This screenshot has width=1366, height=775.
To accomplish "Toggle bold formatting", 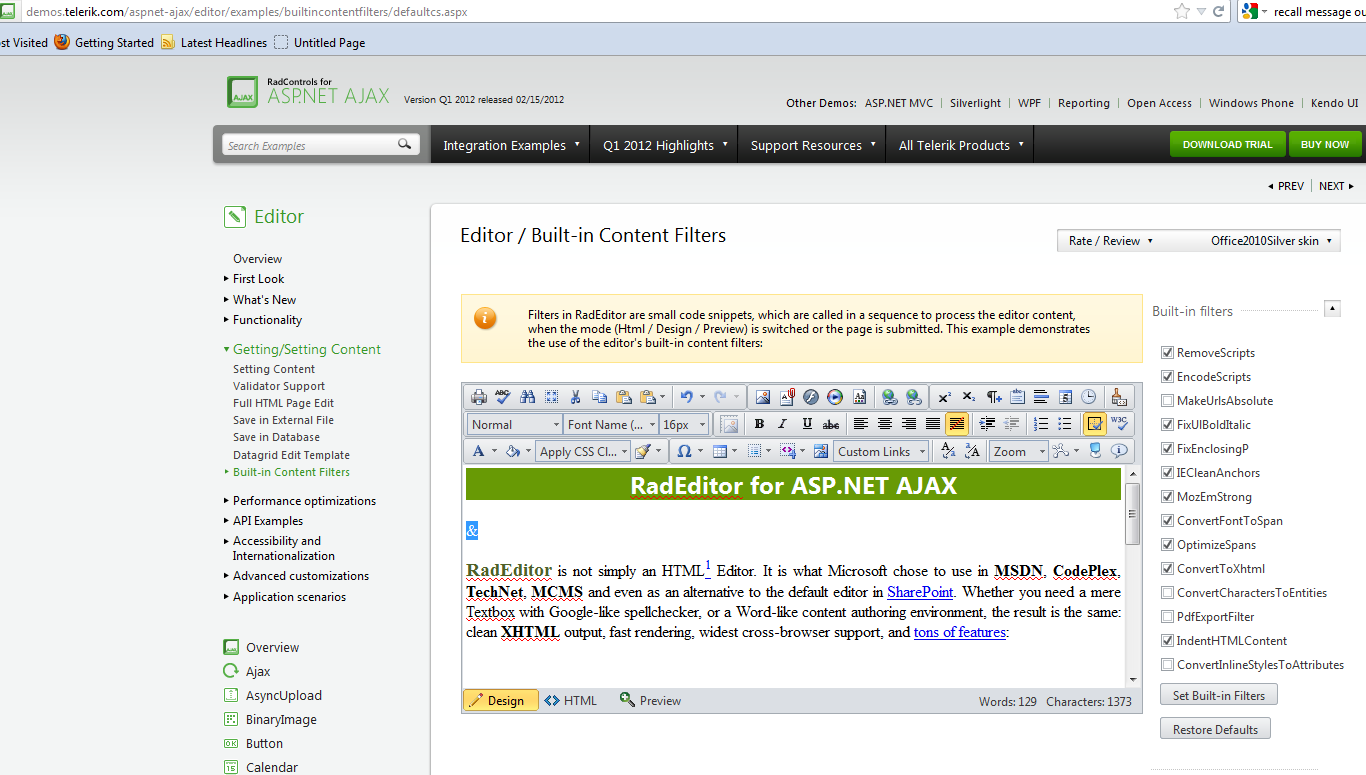I will [759, 424].
